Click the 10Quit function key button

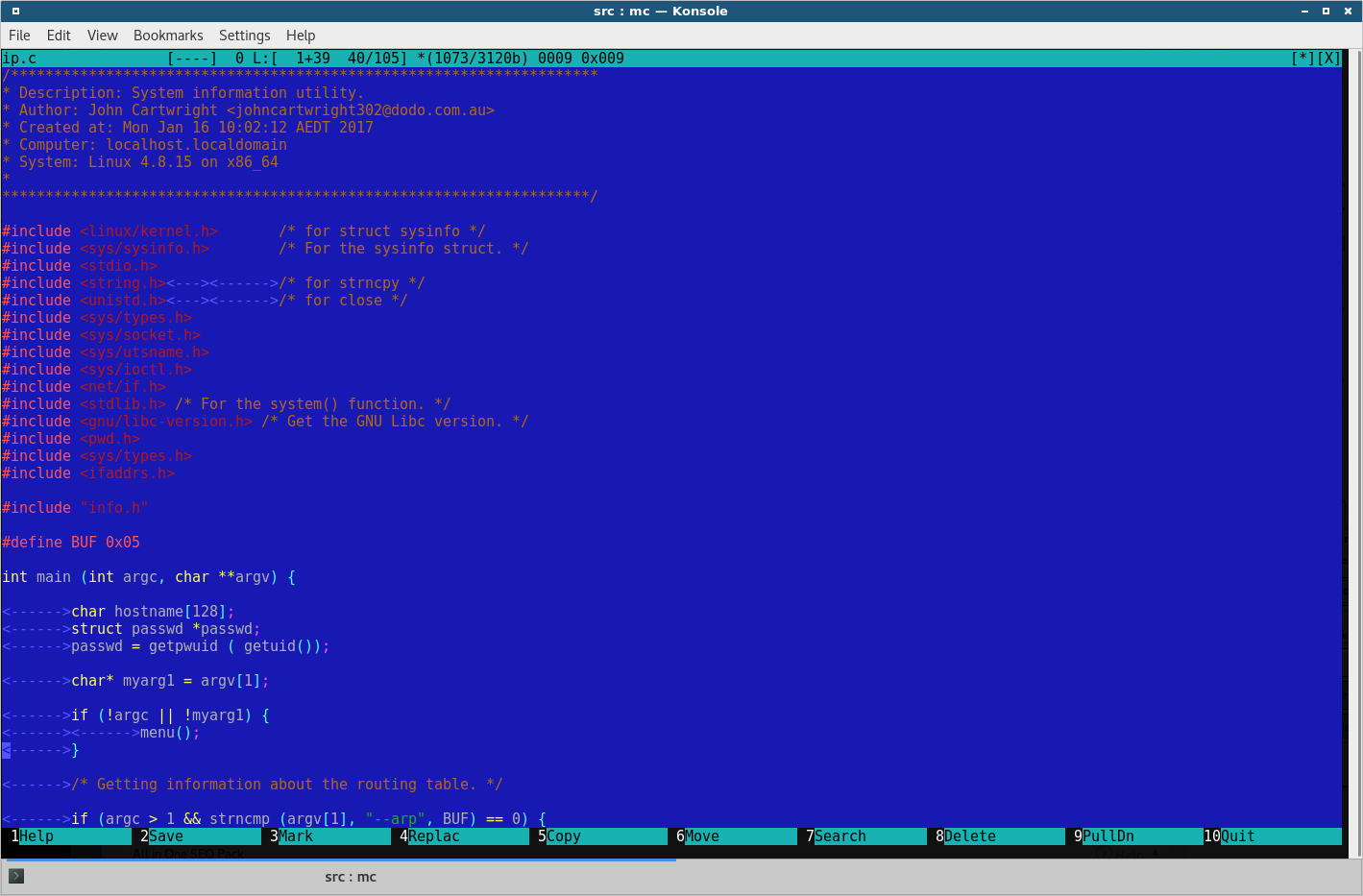pyautogui.click(x=1273, y=836)
